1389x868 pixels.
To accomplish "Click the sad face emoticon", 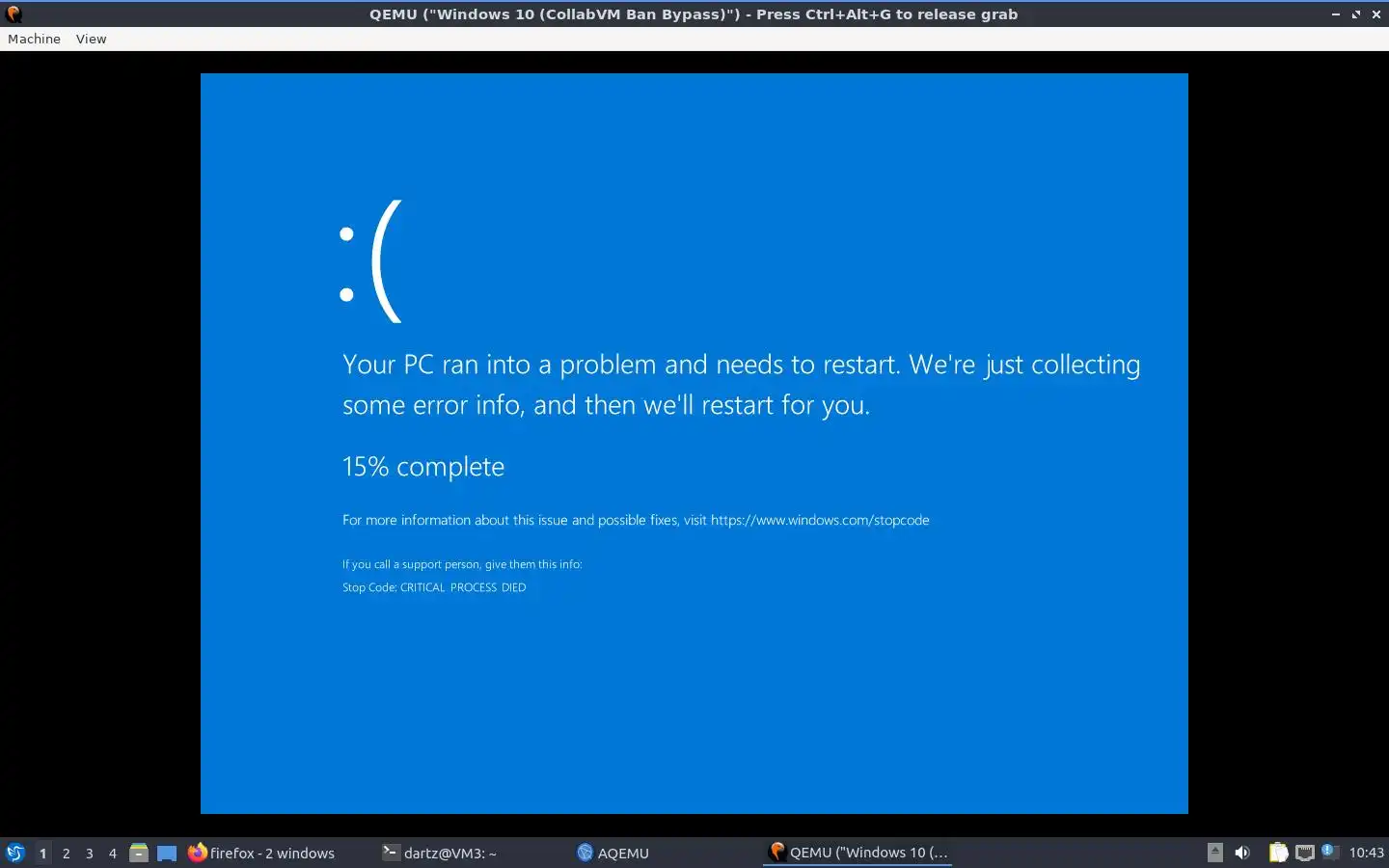I will tap(370, 260).
